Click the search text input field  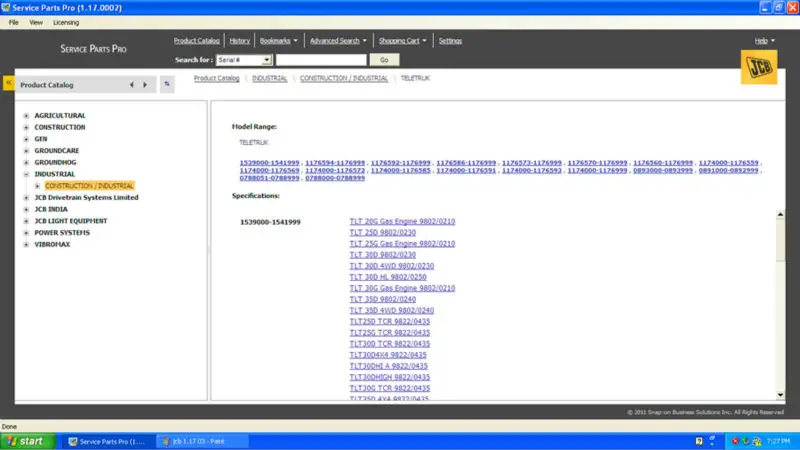[321, 60]
